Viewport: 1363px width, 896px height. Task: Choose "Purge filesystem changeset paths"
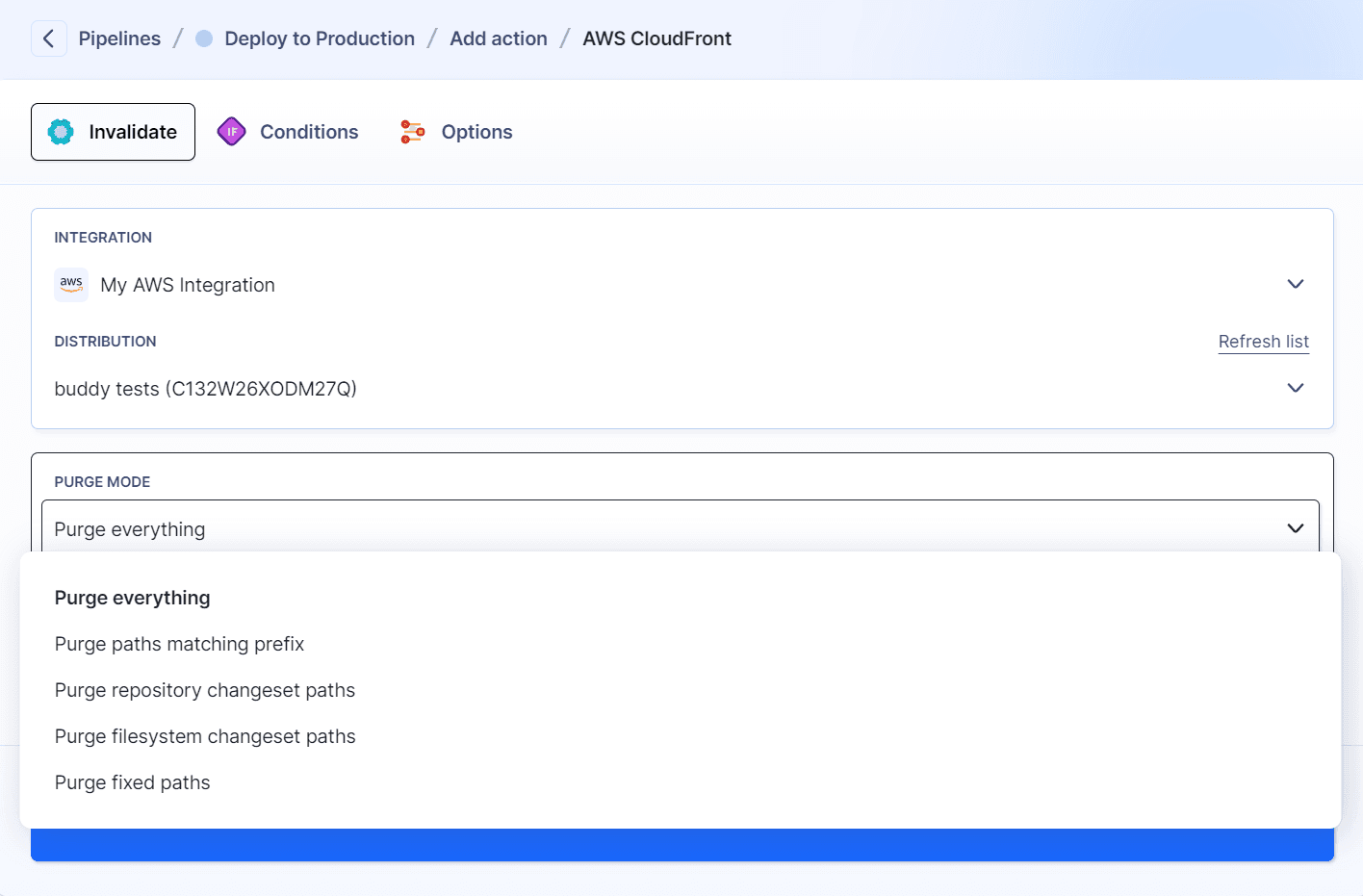(x=204, y=736)
